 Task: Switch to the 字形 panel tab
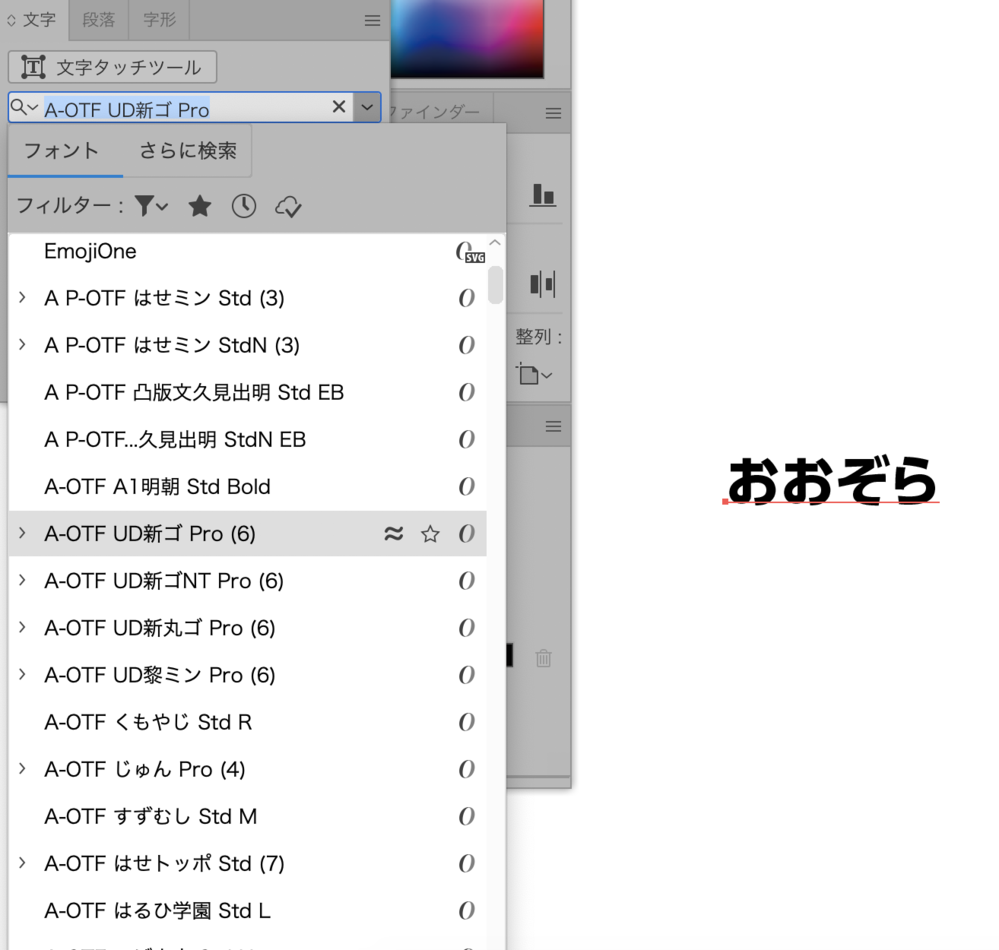(x=159, y=20)
